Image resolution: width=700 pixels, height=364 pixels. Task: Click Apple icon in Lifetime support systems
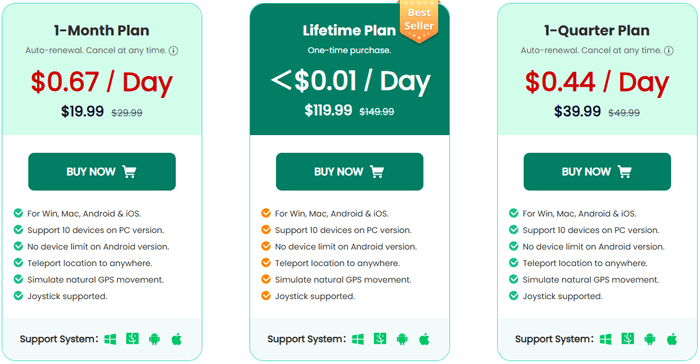[x=425, y=339]
